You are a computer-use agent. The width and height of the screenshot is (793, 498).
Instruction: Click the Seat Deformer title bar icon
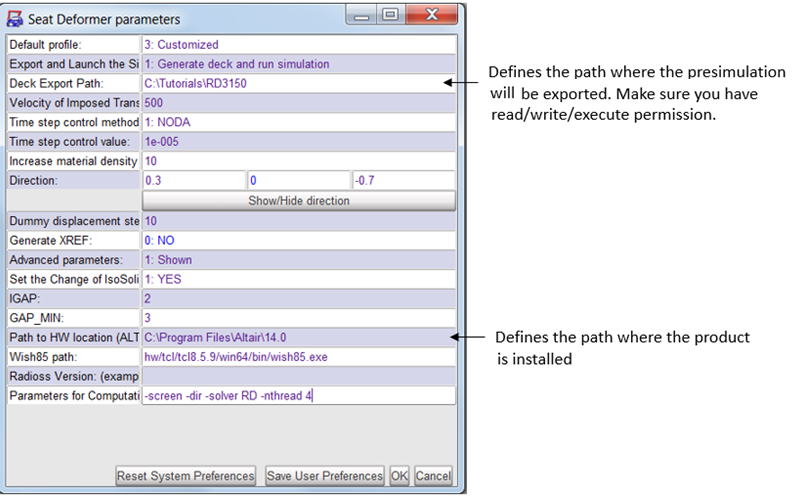click(16, 18)
